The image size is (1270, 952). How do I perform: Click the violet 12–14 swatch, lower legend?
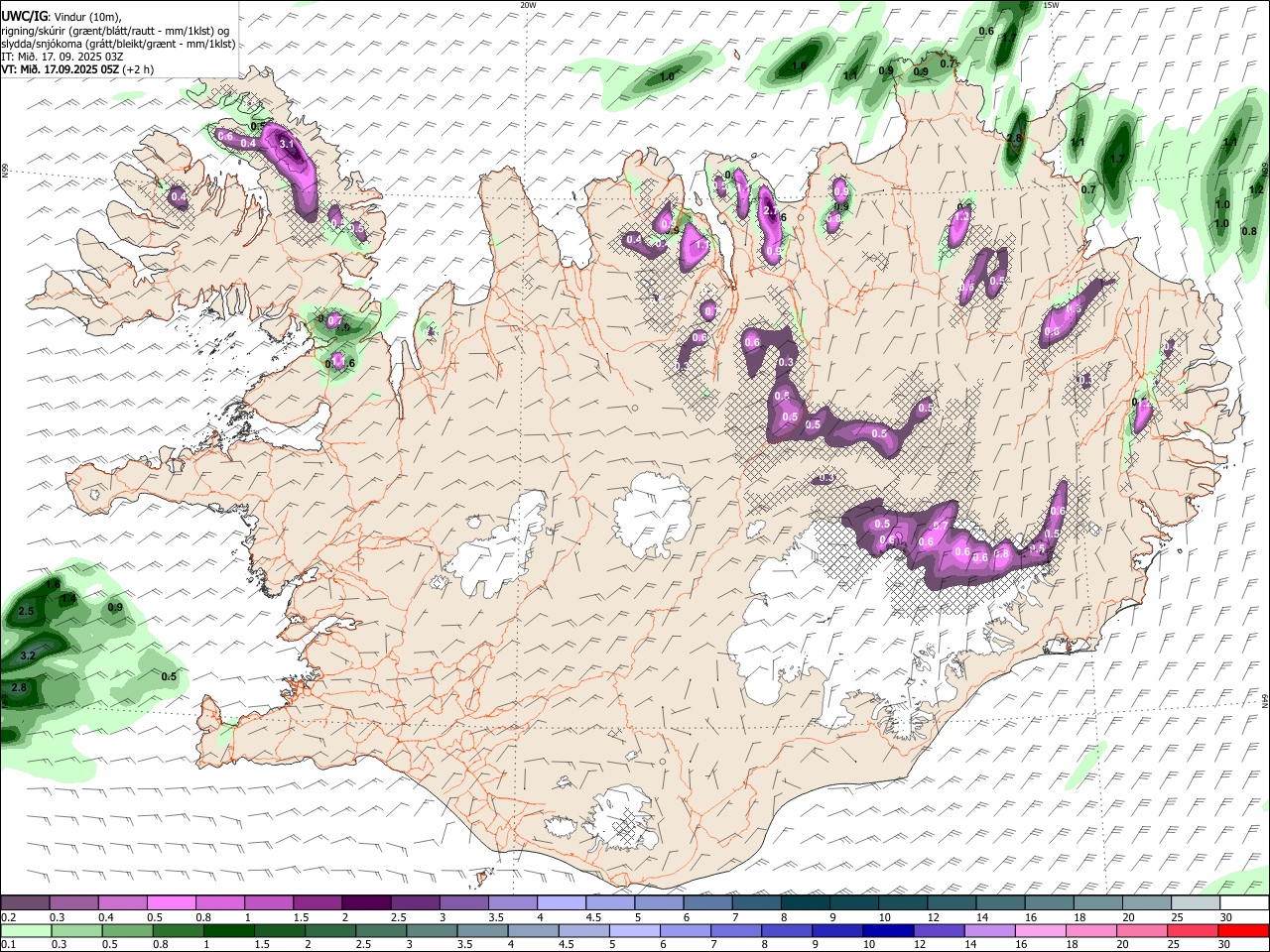938,930
